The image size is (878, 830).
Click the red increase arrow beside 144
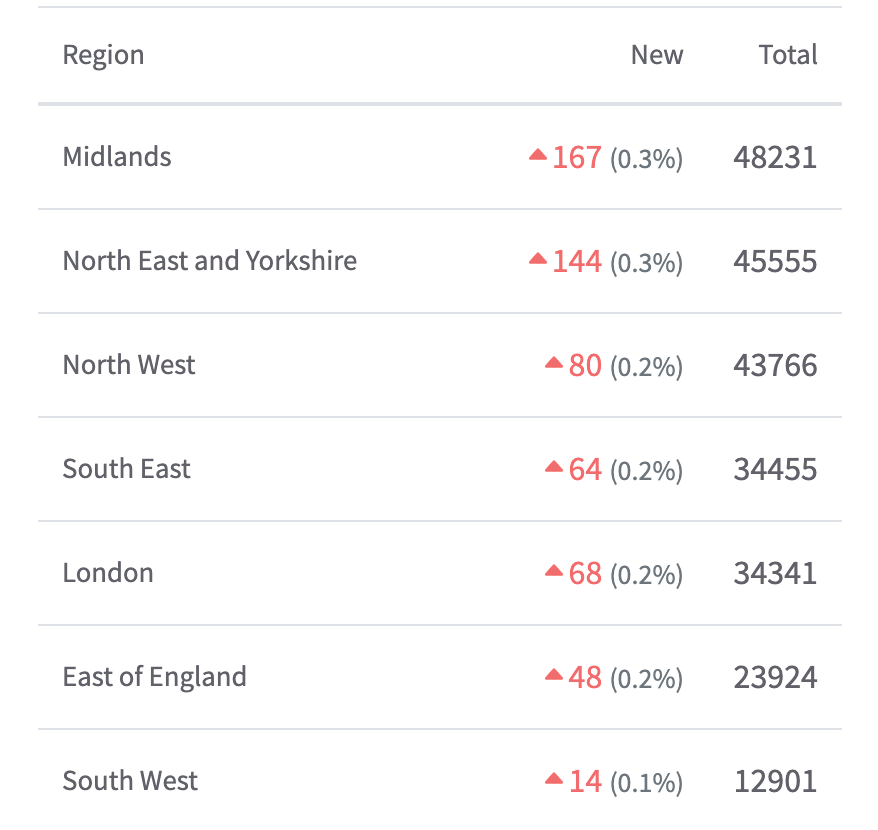(x=538, y=259)
